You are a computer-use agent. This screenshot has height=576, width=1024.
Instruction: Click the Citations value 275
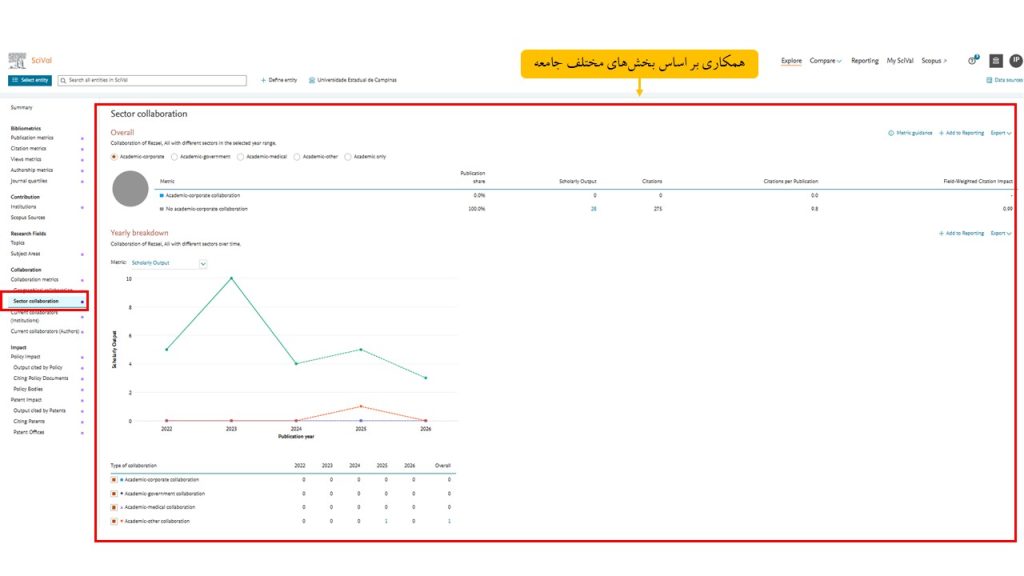(x=658, y=209)
